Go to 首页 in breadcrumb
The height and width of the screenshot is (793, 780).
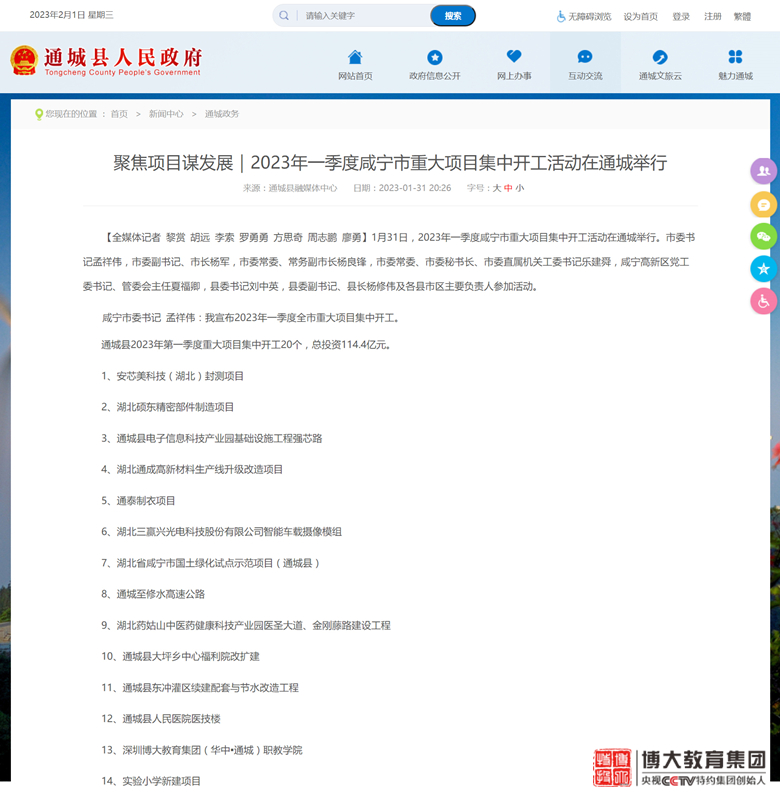(119, 114)
